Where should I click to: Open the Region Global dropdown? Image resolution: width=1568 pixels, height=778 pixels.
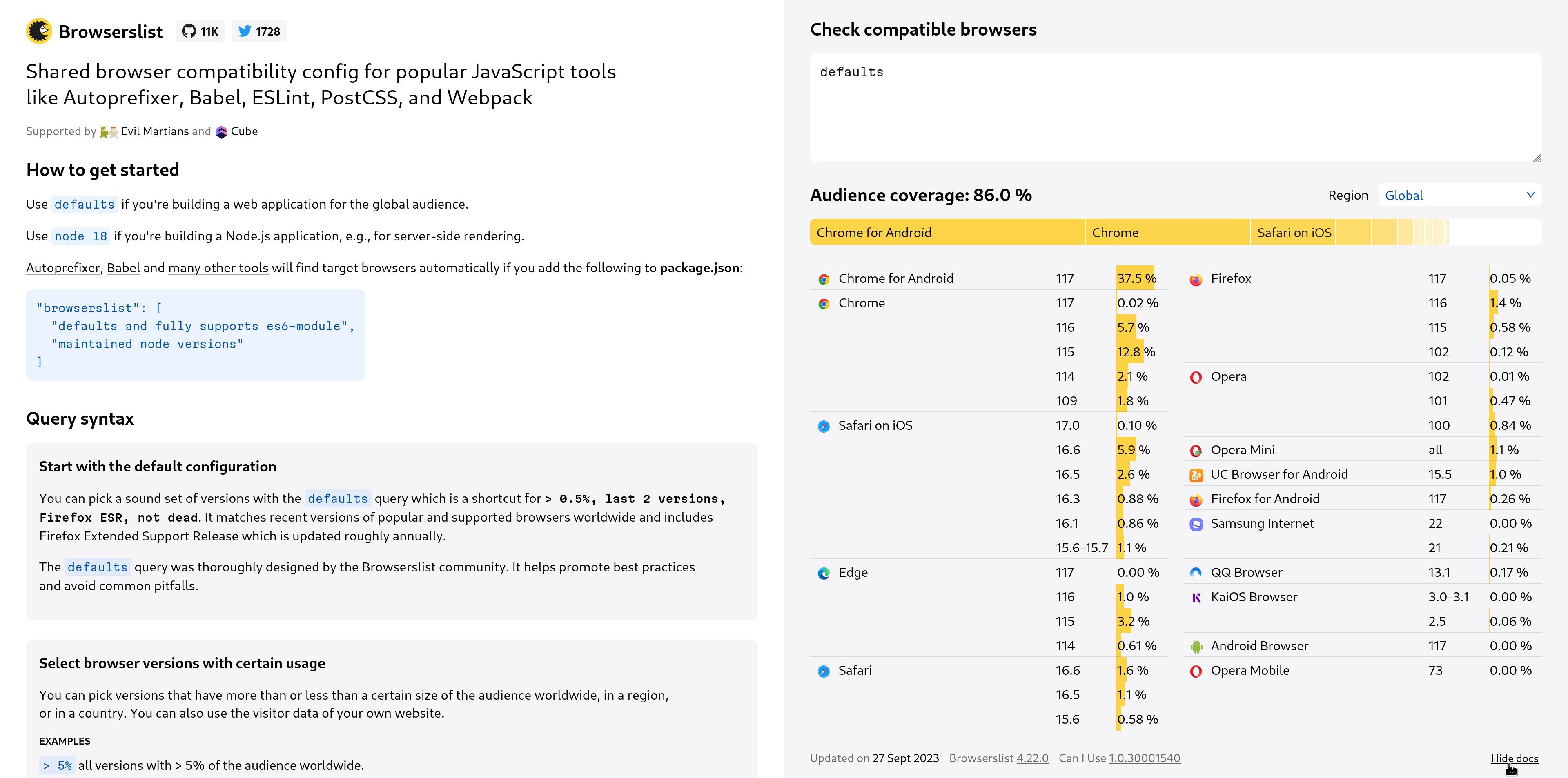pyautogui.click(x=1459, y=195)
